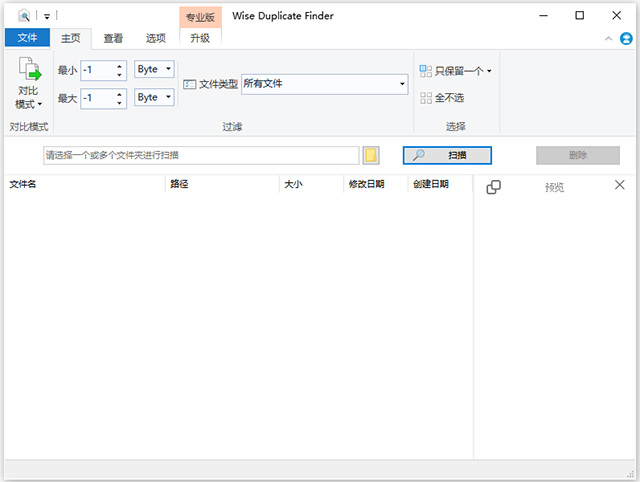The width and height of the screenshot is (640, 482).
Task: Switch to the 主页 tab
Action: [x=71, y=38]
